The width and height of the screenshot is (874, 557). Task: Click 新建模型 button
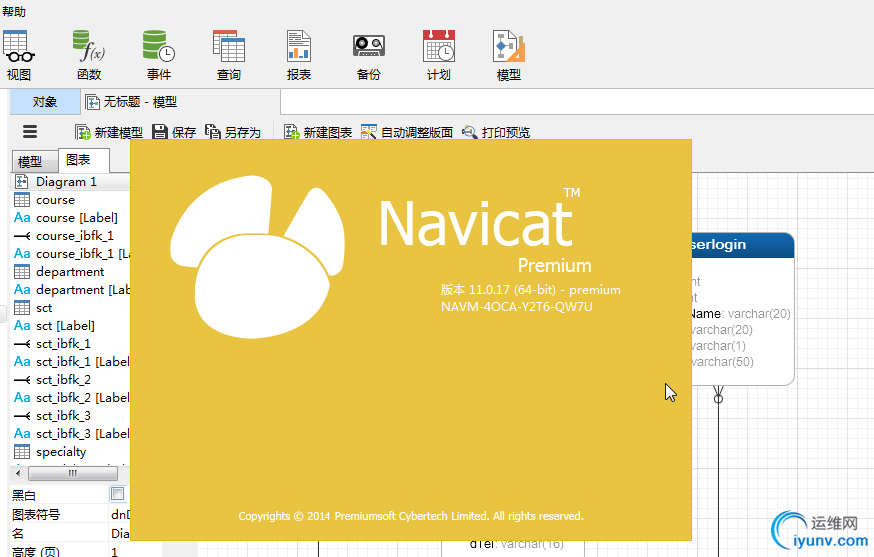[x=109, y=132]
